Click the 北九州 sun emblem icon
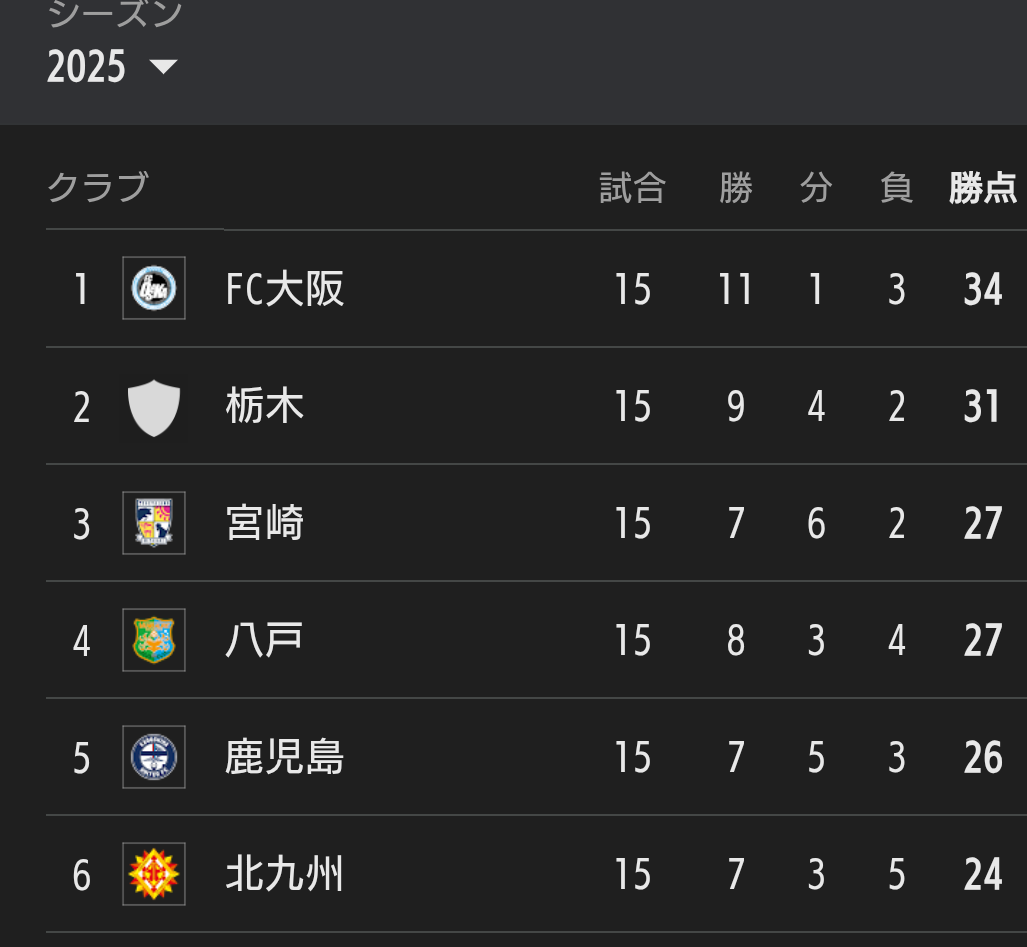Viewport: 1027px width, 947px height. coord(154,874)
